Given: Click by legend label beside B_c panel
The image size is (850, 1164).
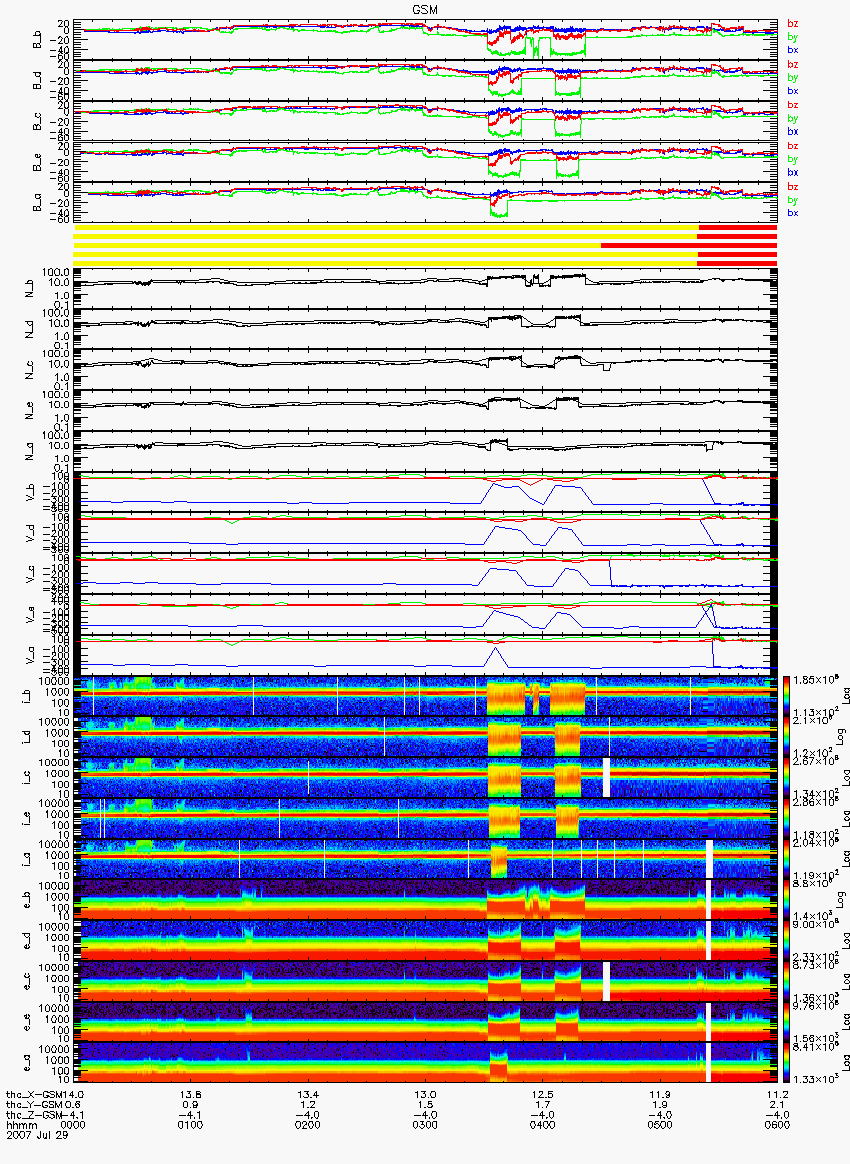Looking at the screenshot, I should 793,118.
